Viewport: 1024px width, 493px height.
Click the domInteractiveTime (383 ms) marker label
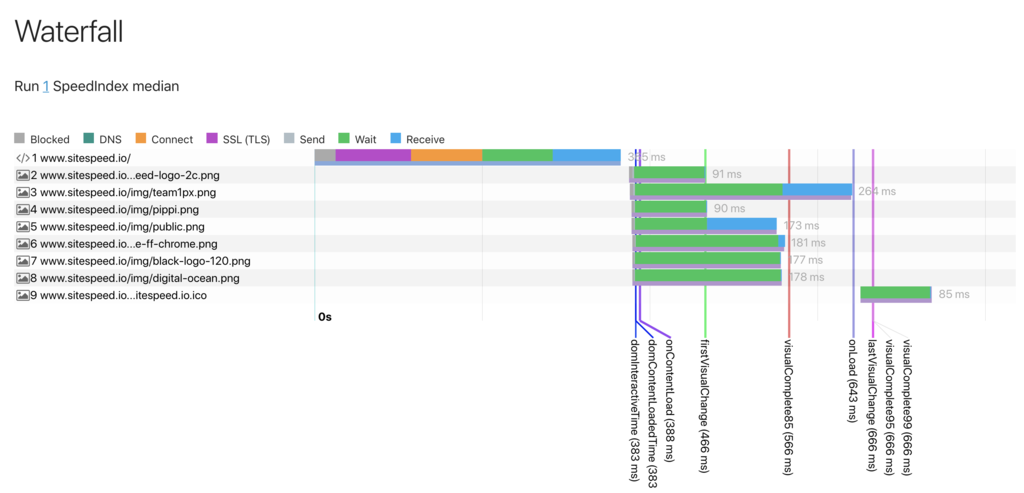tap(634, 413)
